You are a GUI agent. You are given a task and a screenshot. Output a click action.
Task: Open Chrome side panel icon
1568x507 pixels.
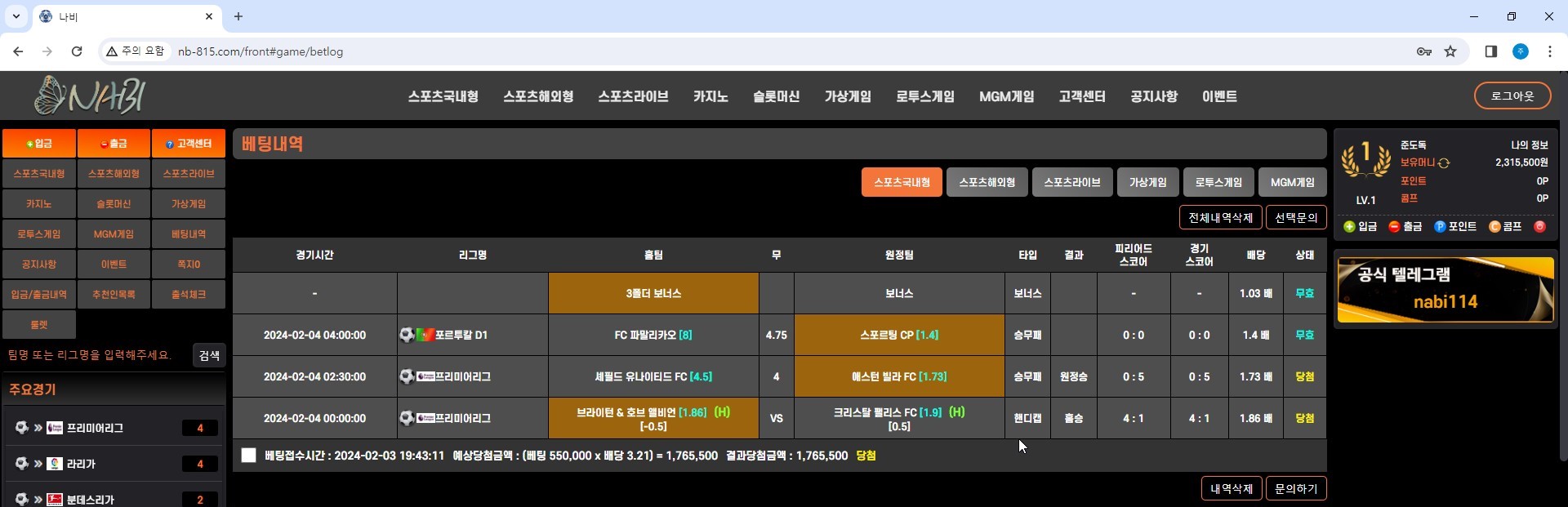point(1490,51)
